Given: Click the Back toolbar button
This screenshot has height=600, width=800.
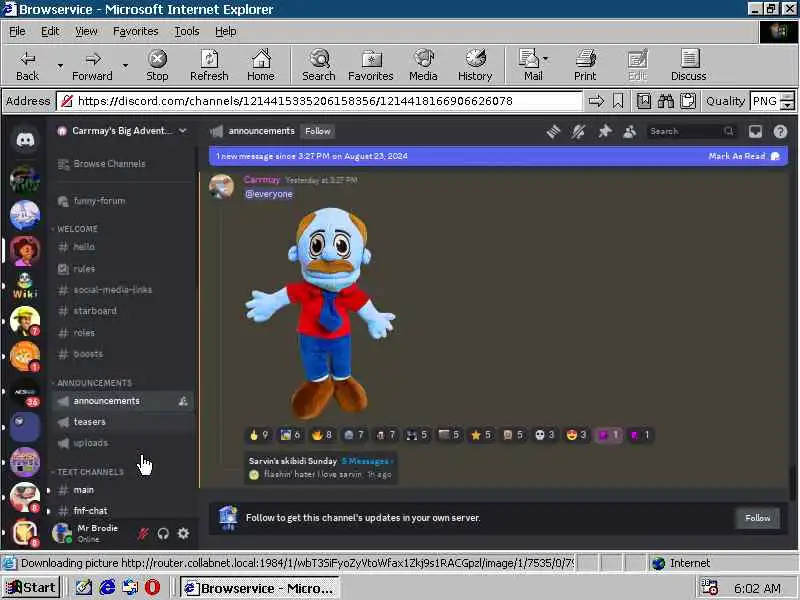Looking at the screenshot, I should pyautogui.click(x=27, y=65).
